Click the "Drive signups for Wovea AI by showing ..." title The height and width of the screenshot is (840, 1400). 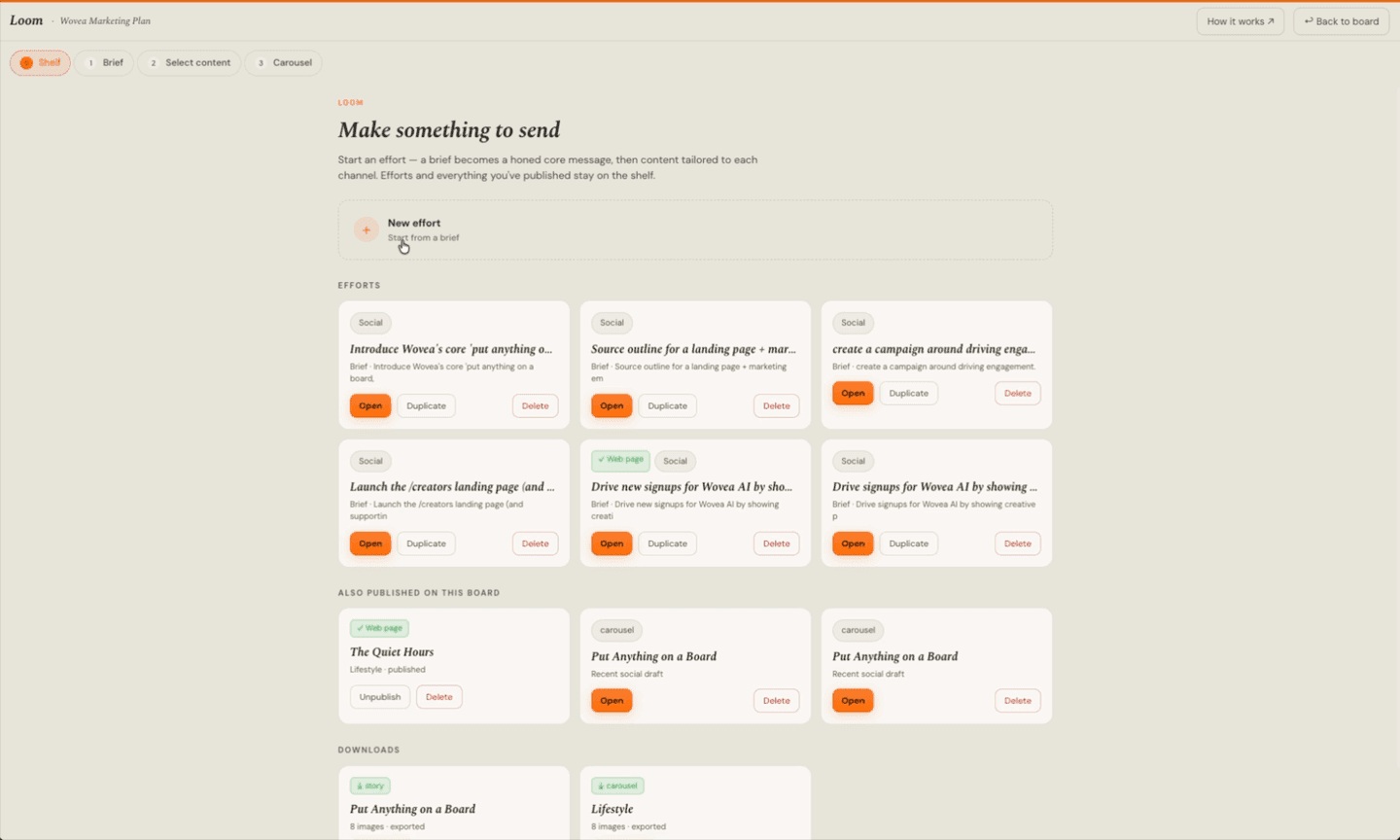934,487
